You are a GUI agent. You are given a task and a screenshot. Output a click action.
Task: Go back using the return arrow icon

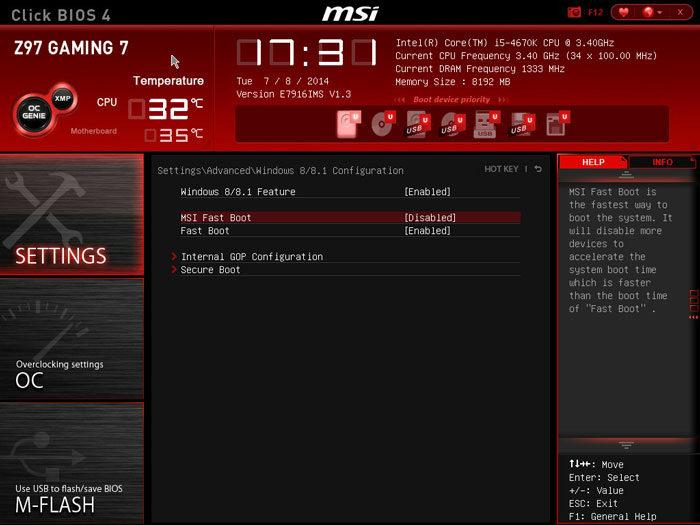point(538,169)
